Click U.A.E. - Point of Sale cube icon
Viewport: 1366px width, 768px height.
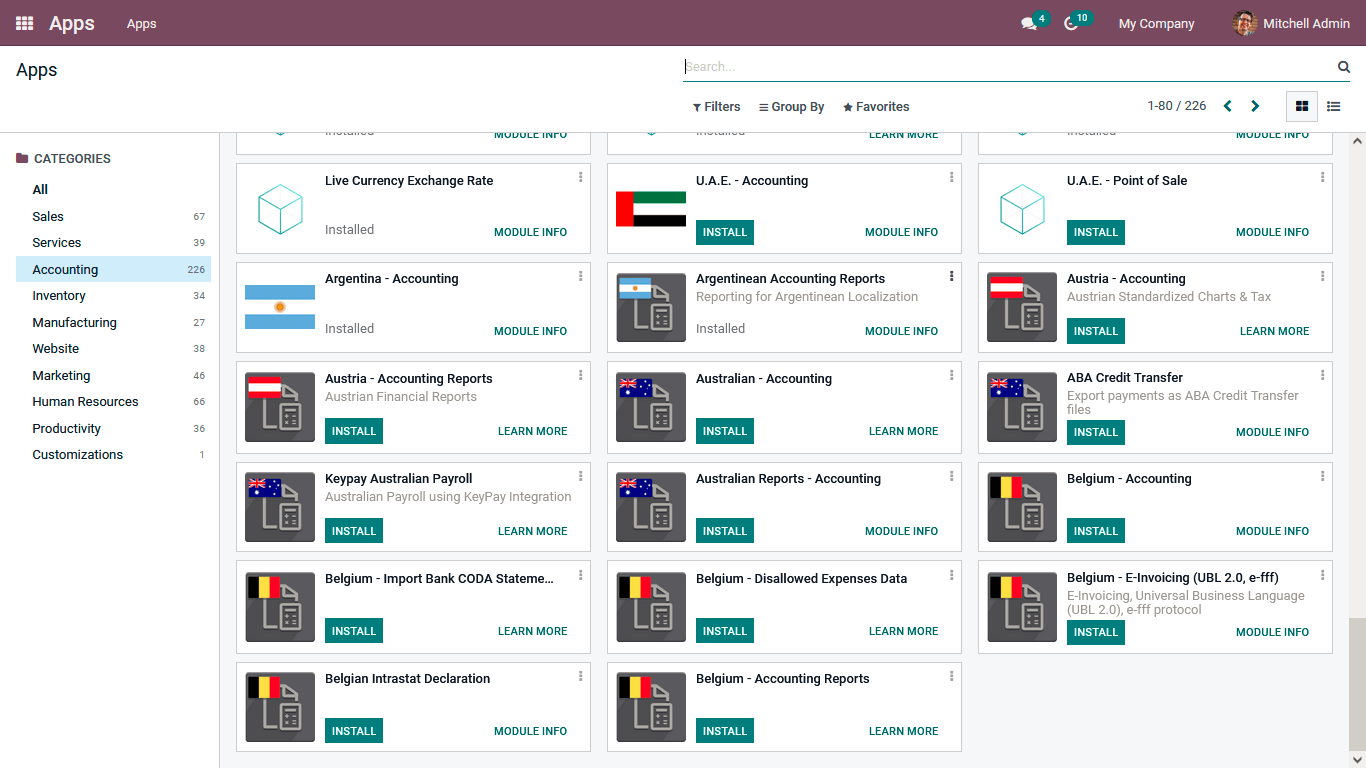pyautogui.click(x=1022, y=209)
